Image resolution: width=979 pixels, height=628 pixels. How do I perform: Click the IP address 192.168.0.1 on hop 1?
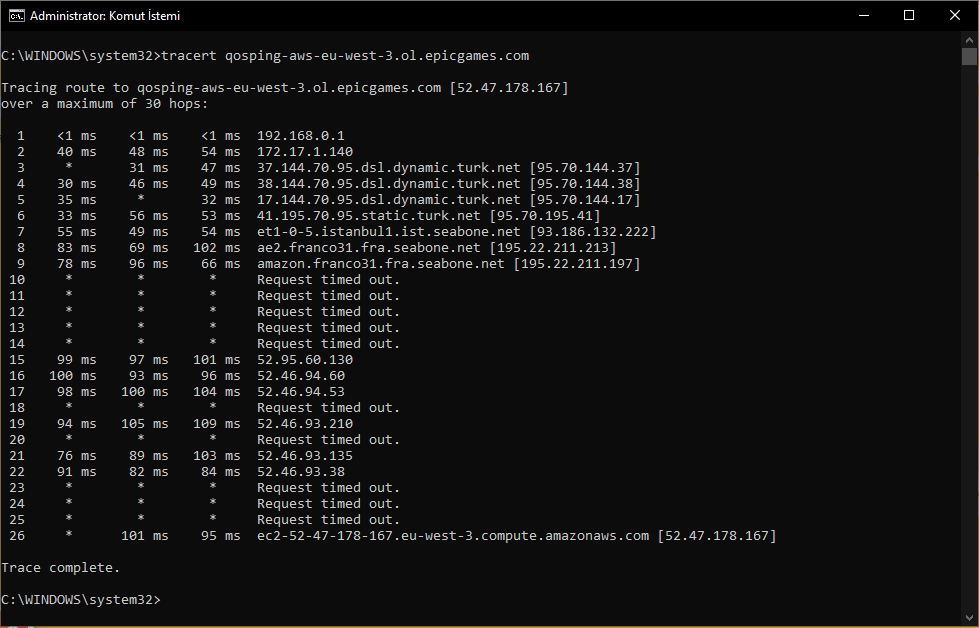pos(301,135)
